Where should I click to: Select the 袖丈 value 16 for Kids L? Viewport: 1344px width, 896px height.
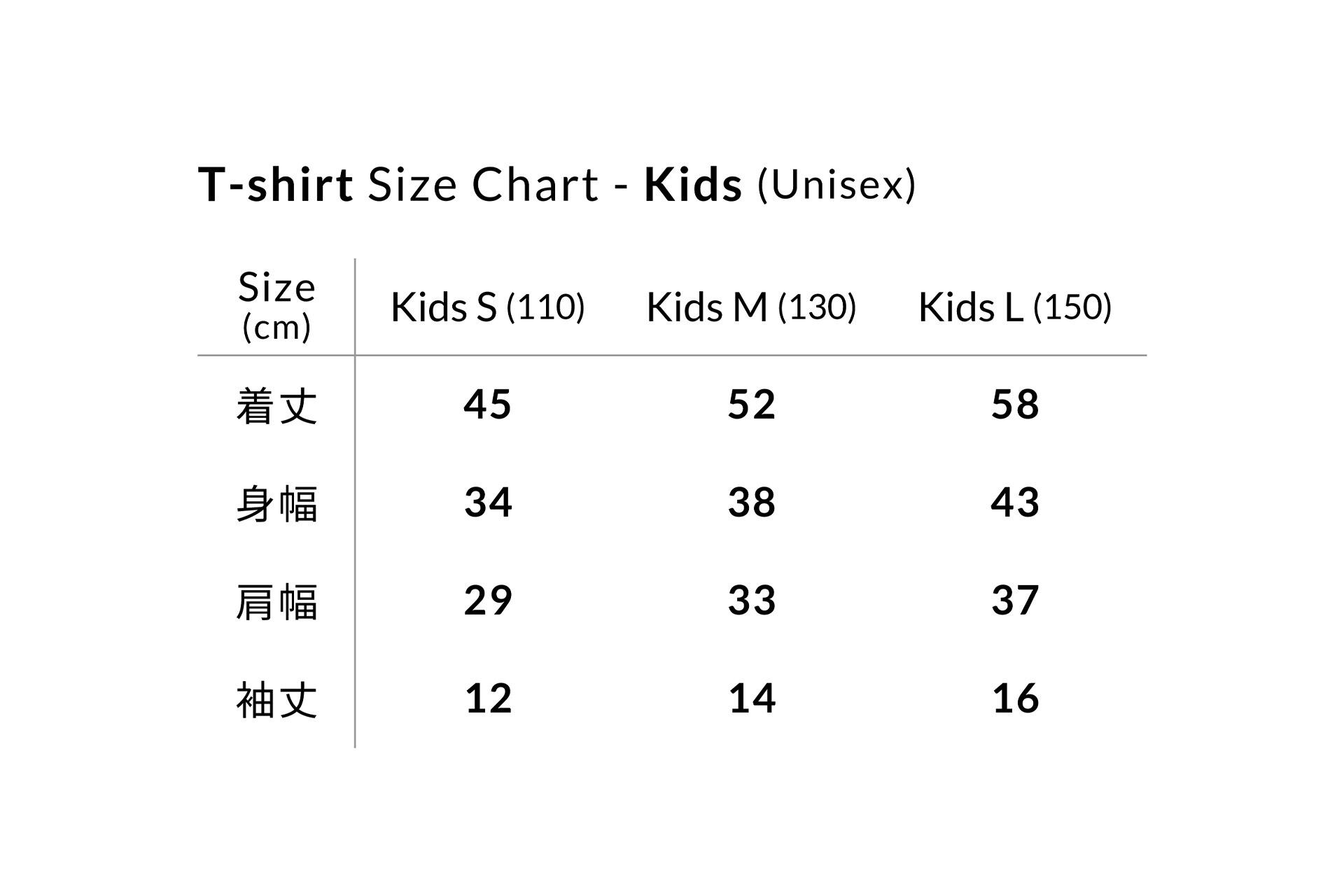(x=1015, y=699)
